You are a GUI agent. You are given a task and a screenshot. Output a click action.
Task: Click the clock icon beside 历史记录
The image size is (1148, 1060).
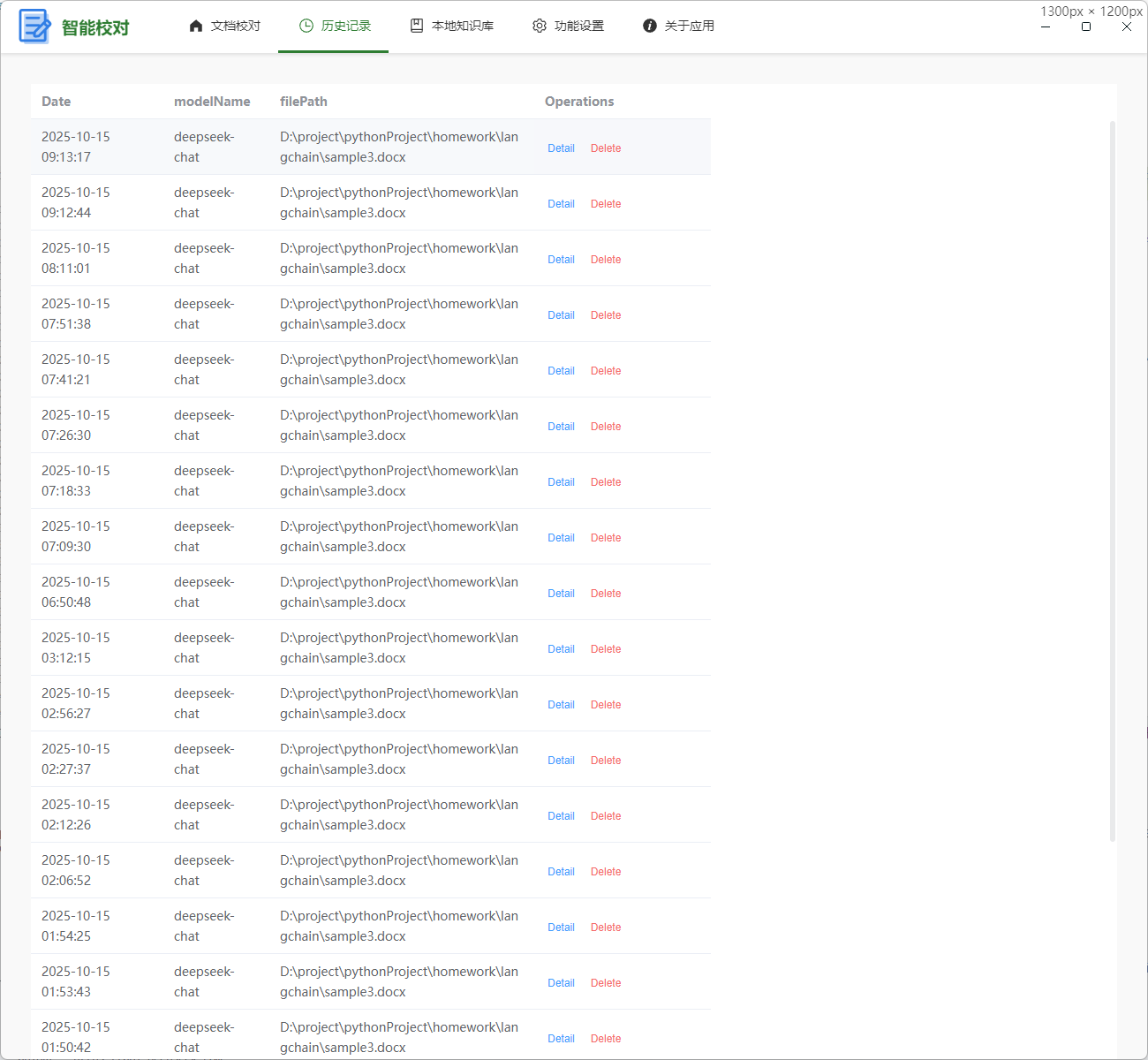tap(306, 26)
